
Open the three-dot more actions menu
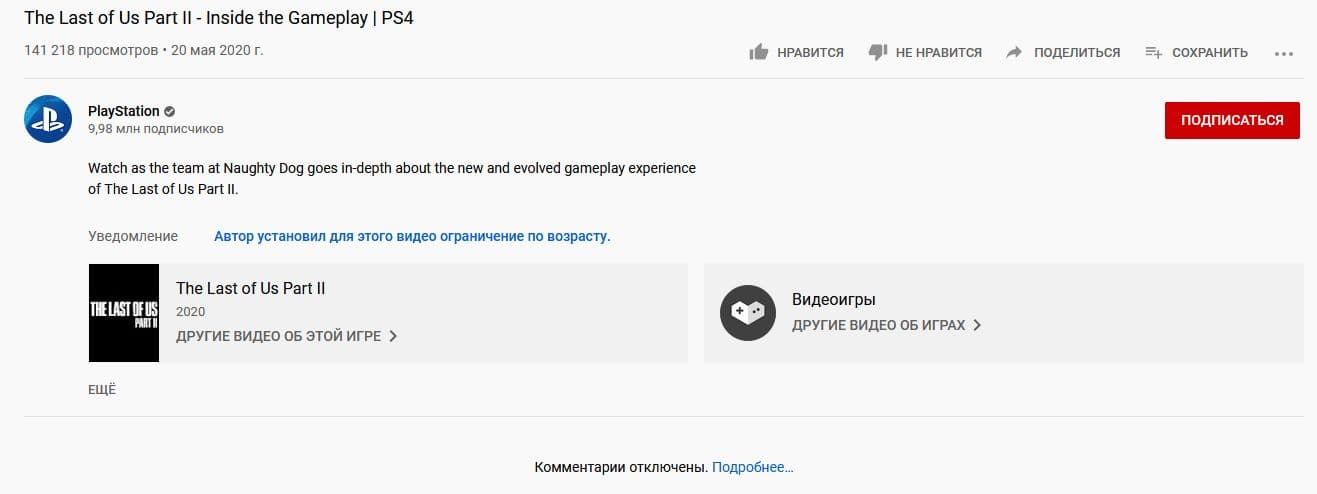click(1284, 53)
